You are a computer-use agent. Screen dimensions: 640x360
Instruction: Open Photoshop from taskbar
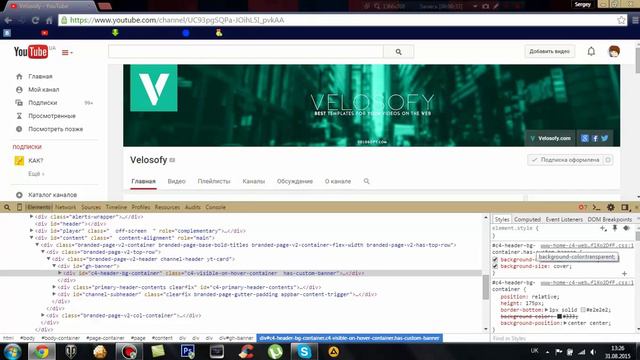(x=188, y=351)
